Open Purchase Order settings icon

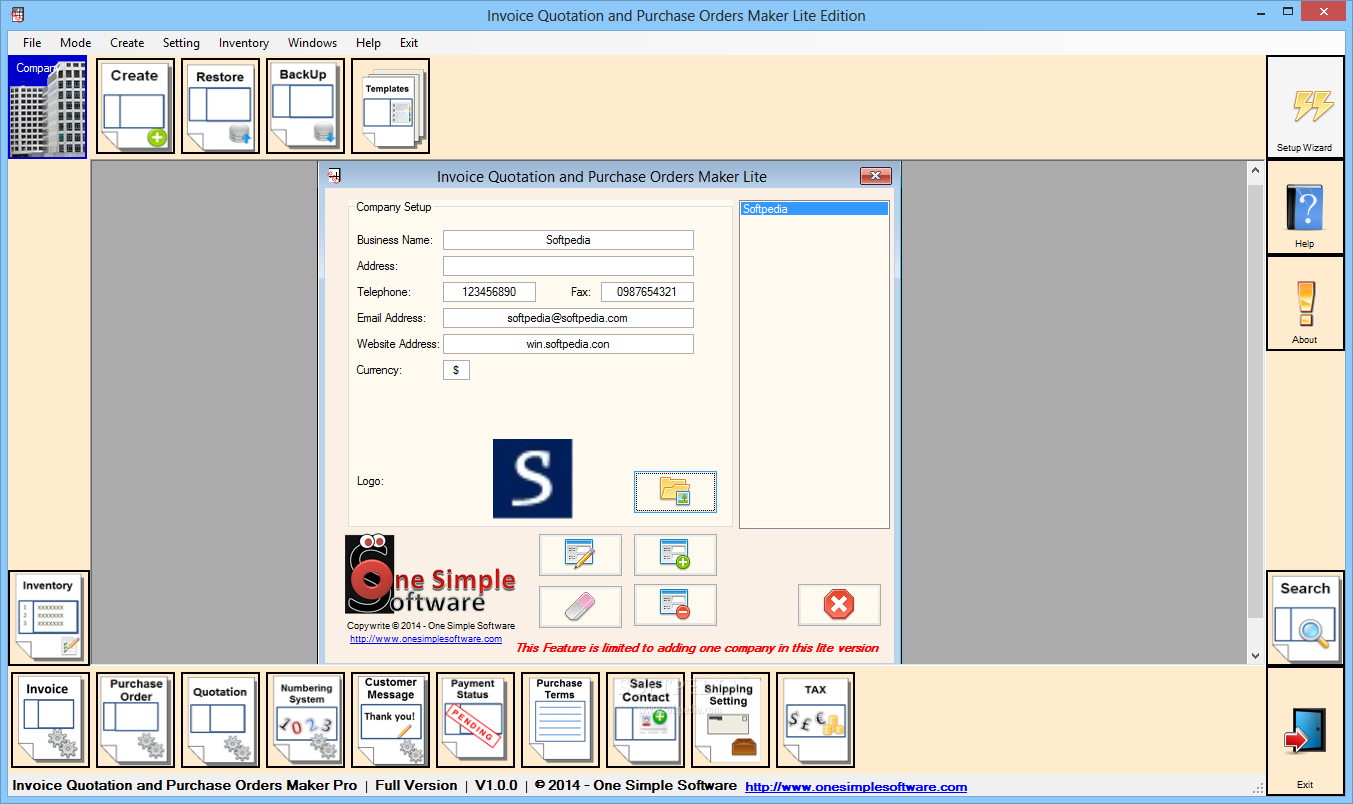click(x=135, y=720)
